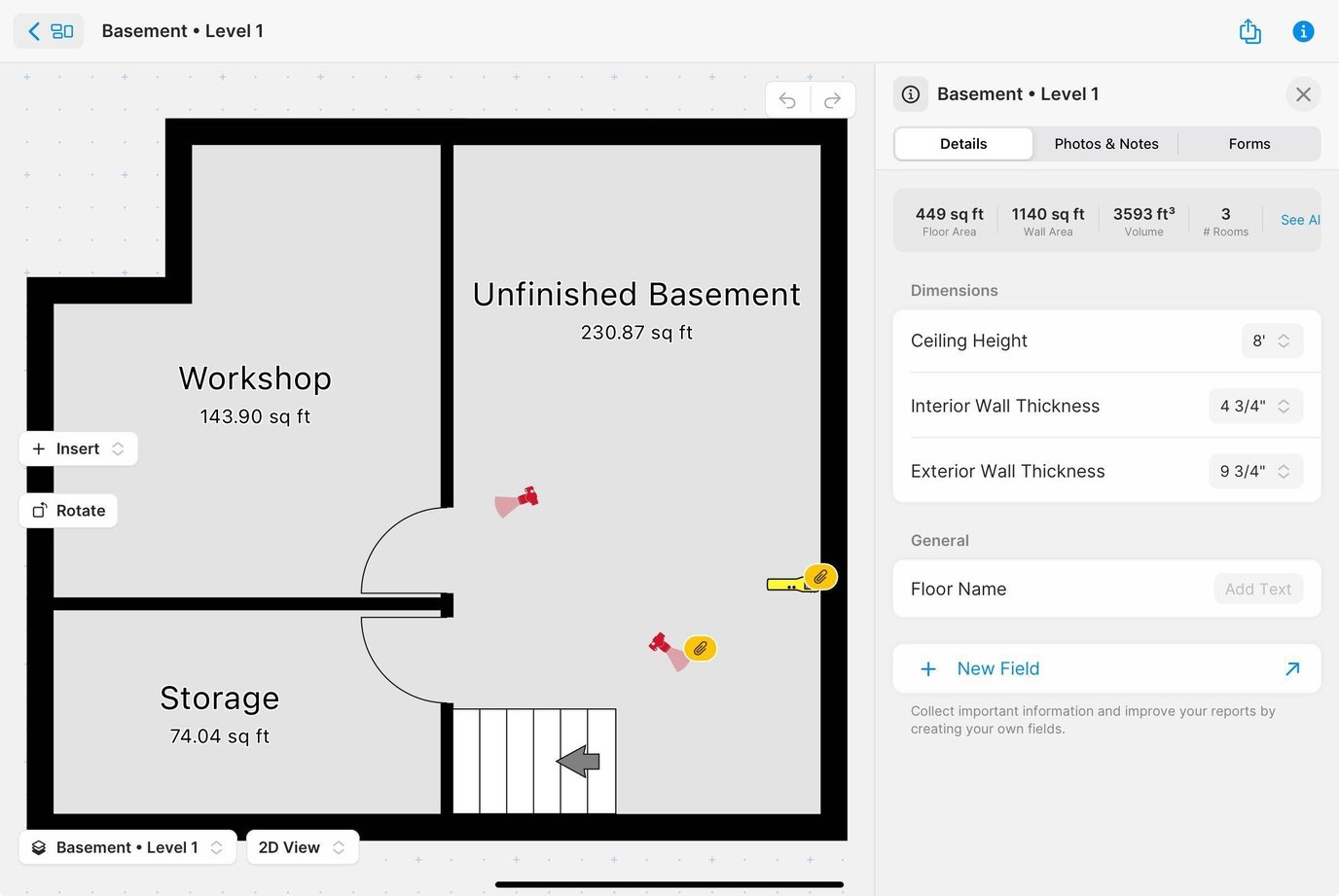Tap the share export icon
This screenshot has height=896, width=1339.
1249,32
